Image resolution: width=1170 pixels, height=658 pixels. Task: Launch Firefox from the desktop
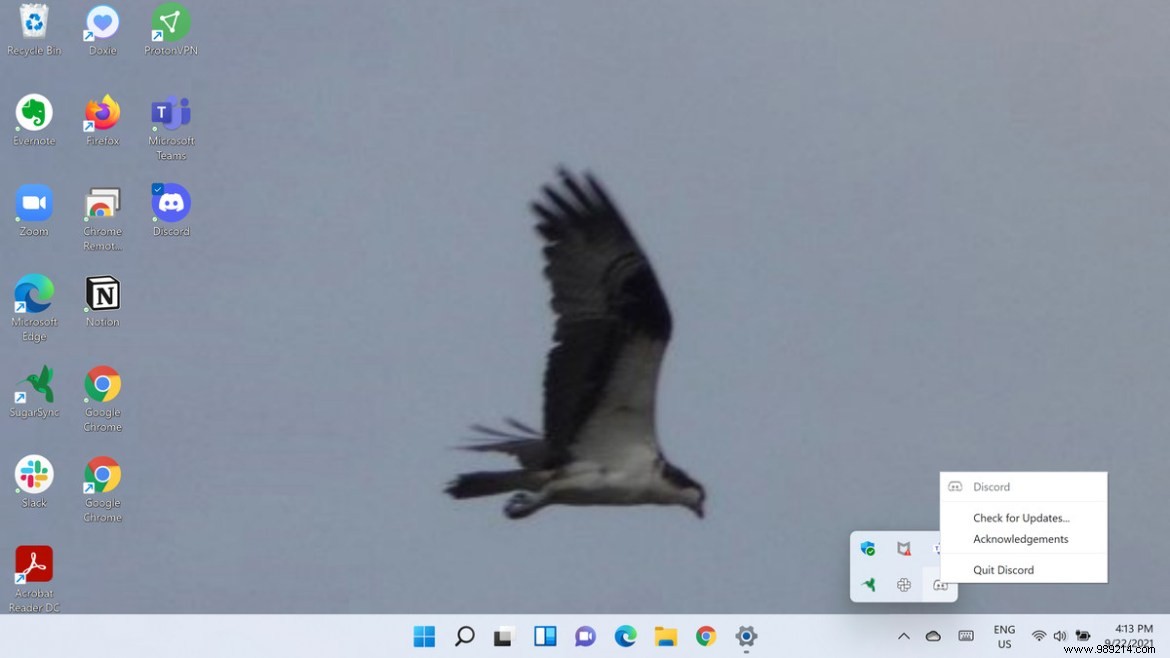tap(102, 110)
